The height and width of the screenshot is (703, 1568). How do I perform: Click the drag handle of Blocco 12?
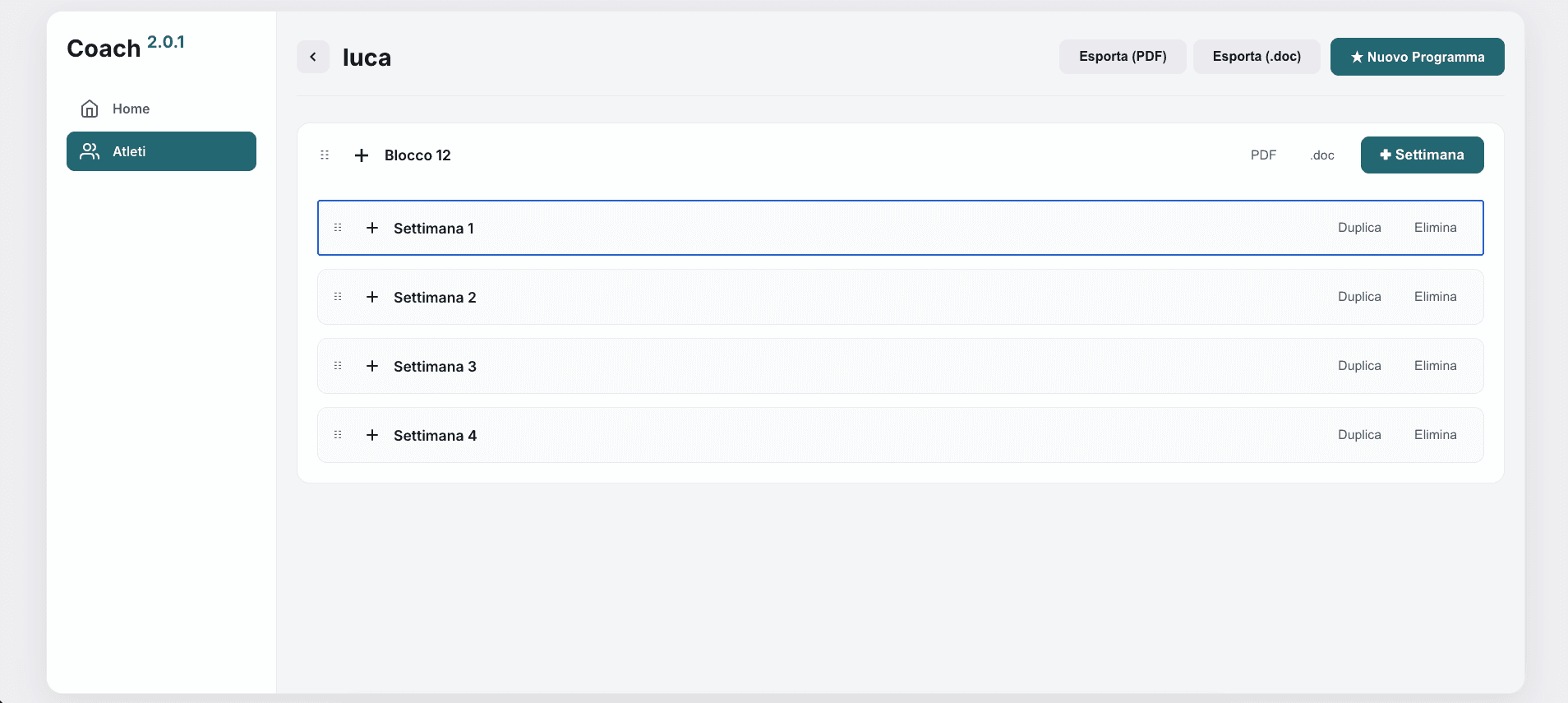point(325,155)
